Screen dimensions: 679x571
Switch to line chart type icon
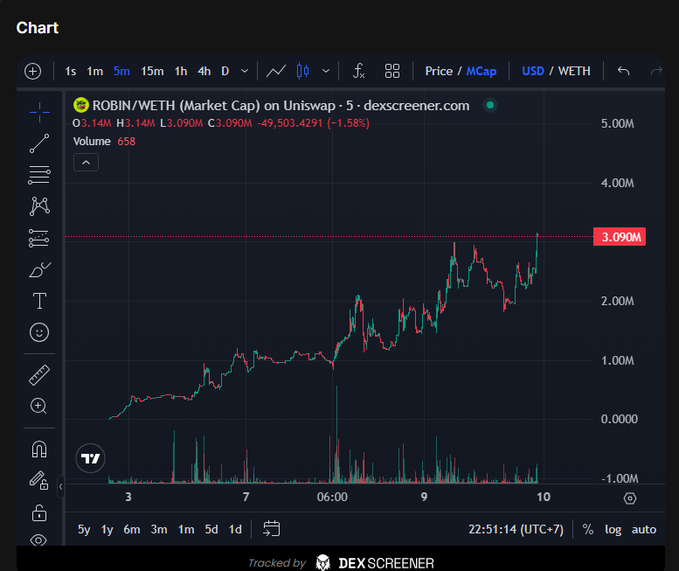[276, 71]
